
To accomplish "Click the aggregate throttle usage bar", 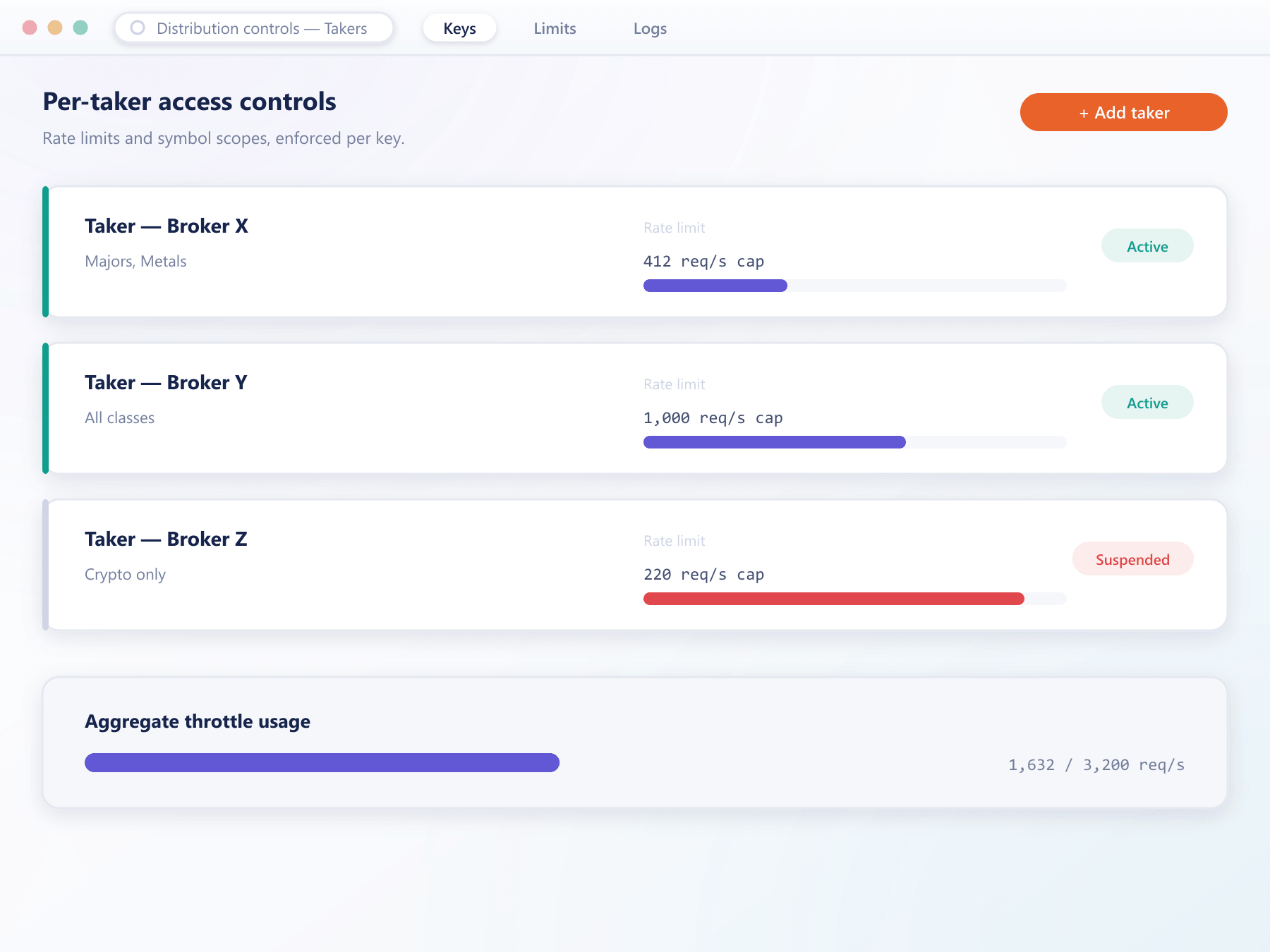I will pyautogui.click(x=322, y=762).
